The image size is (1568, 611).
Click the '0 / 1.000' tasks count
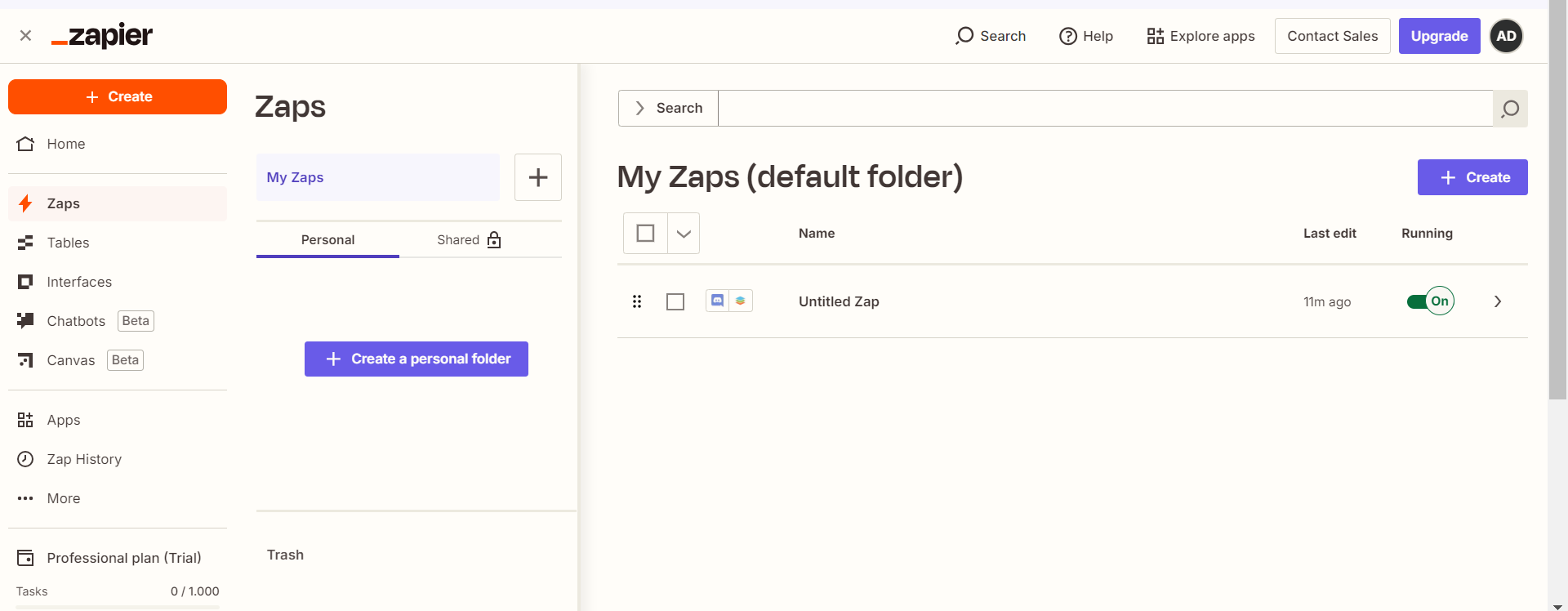pyautogui.click(x=194, y=591)
